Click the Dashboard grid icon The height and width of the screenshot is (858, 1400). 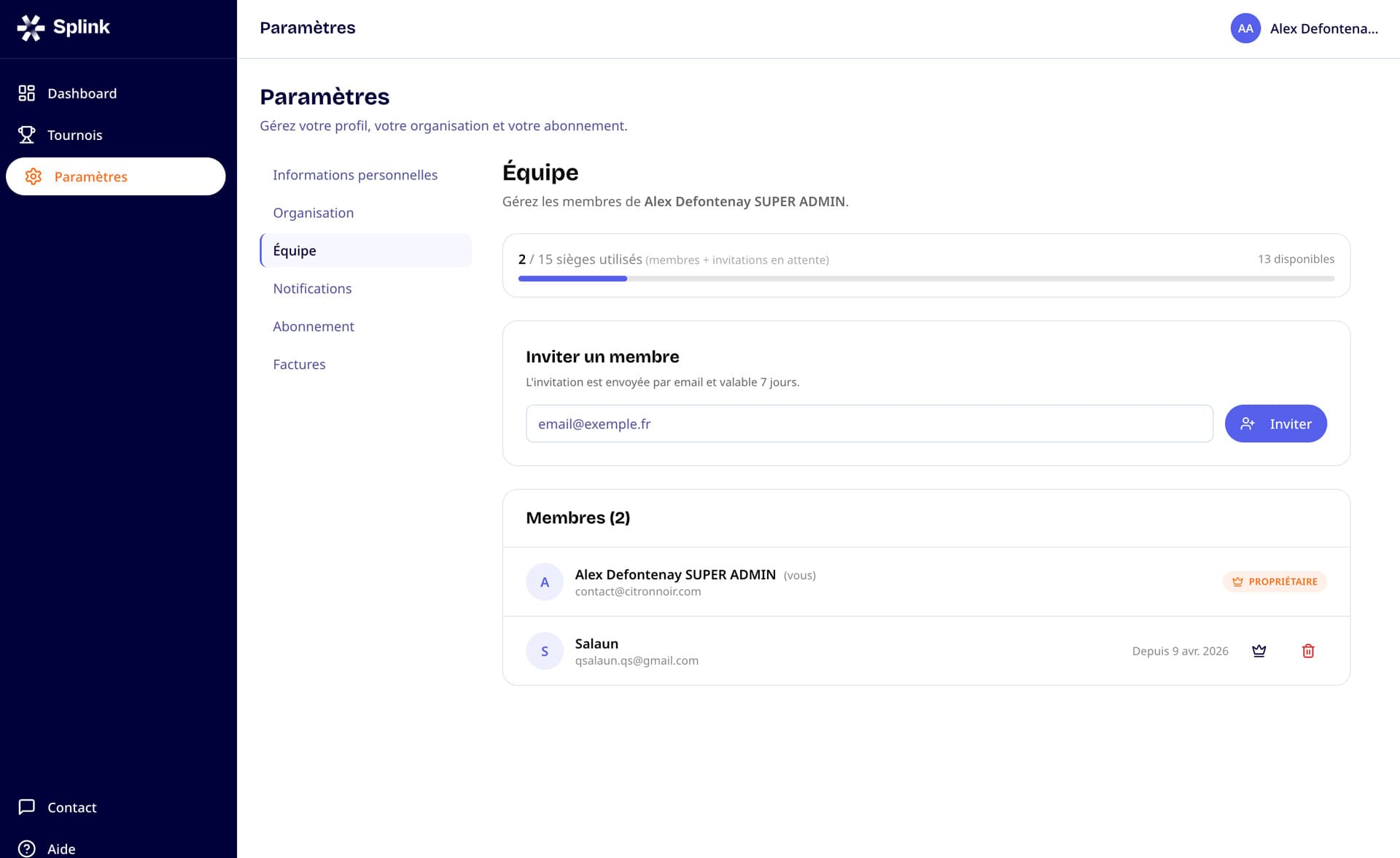27,93
